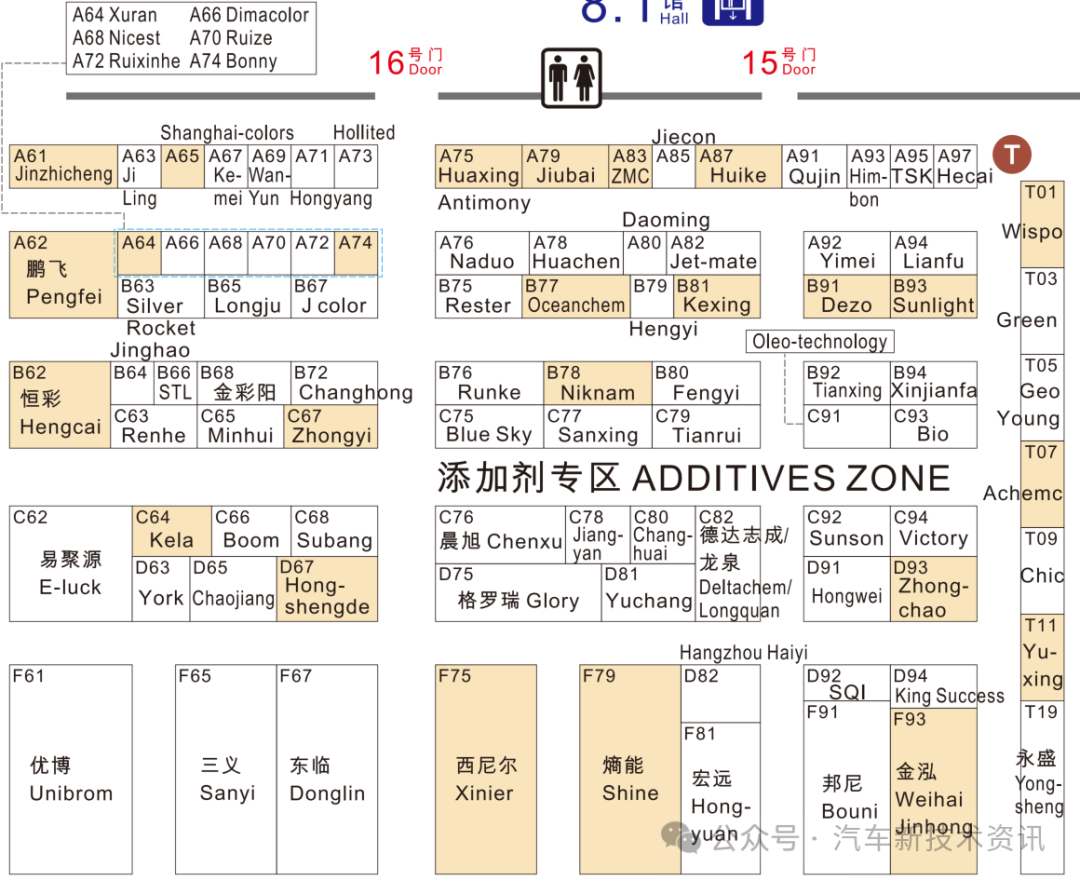Viewport: 1080px width, 881px height.
Task: Click booth D81 Yuchang
Action: 648,593
